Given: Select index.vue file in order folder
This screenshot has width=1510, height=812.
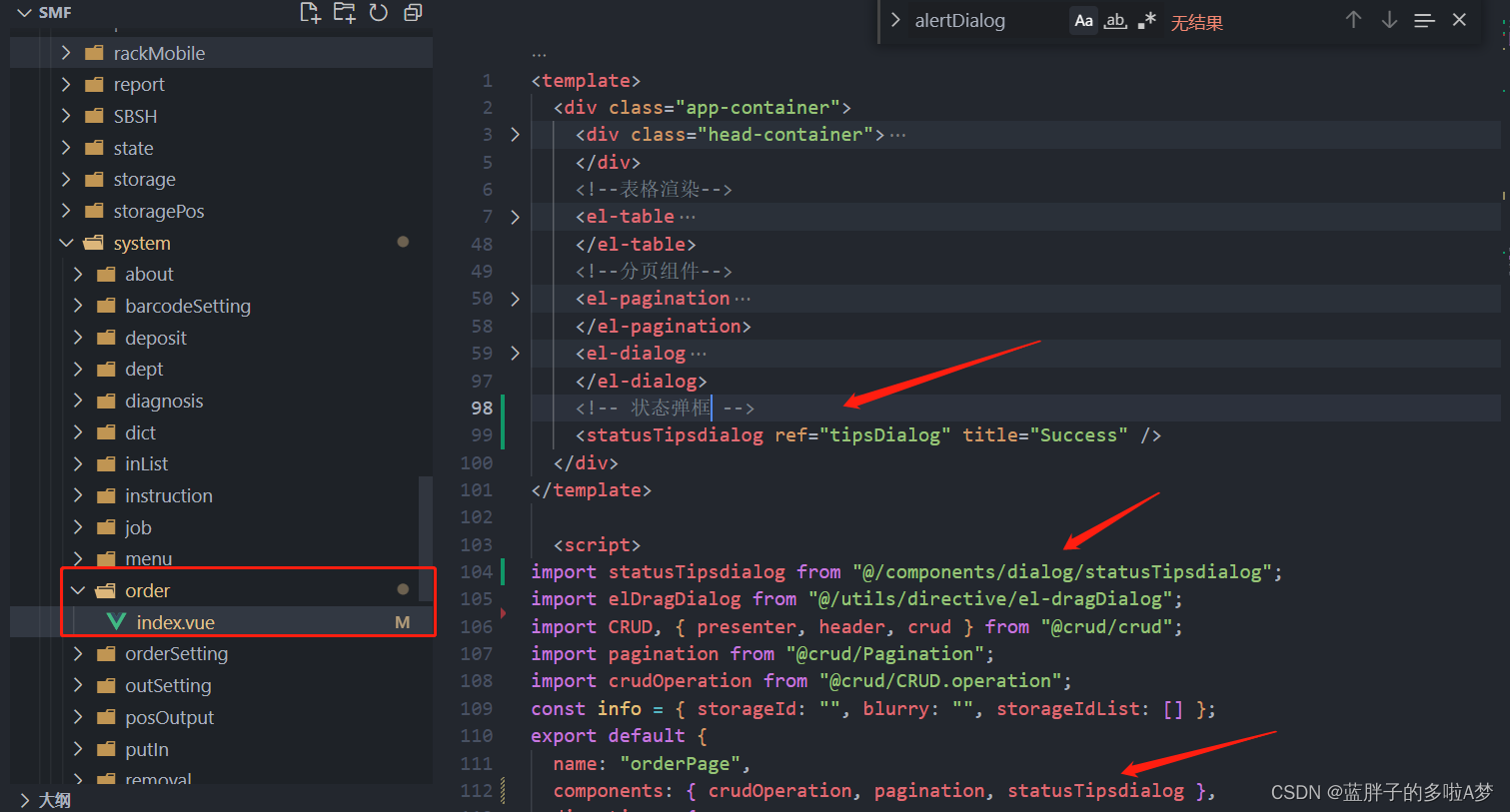Looking at the screenshot, I should (x=221, y=622).
